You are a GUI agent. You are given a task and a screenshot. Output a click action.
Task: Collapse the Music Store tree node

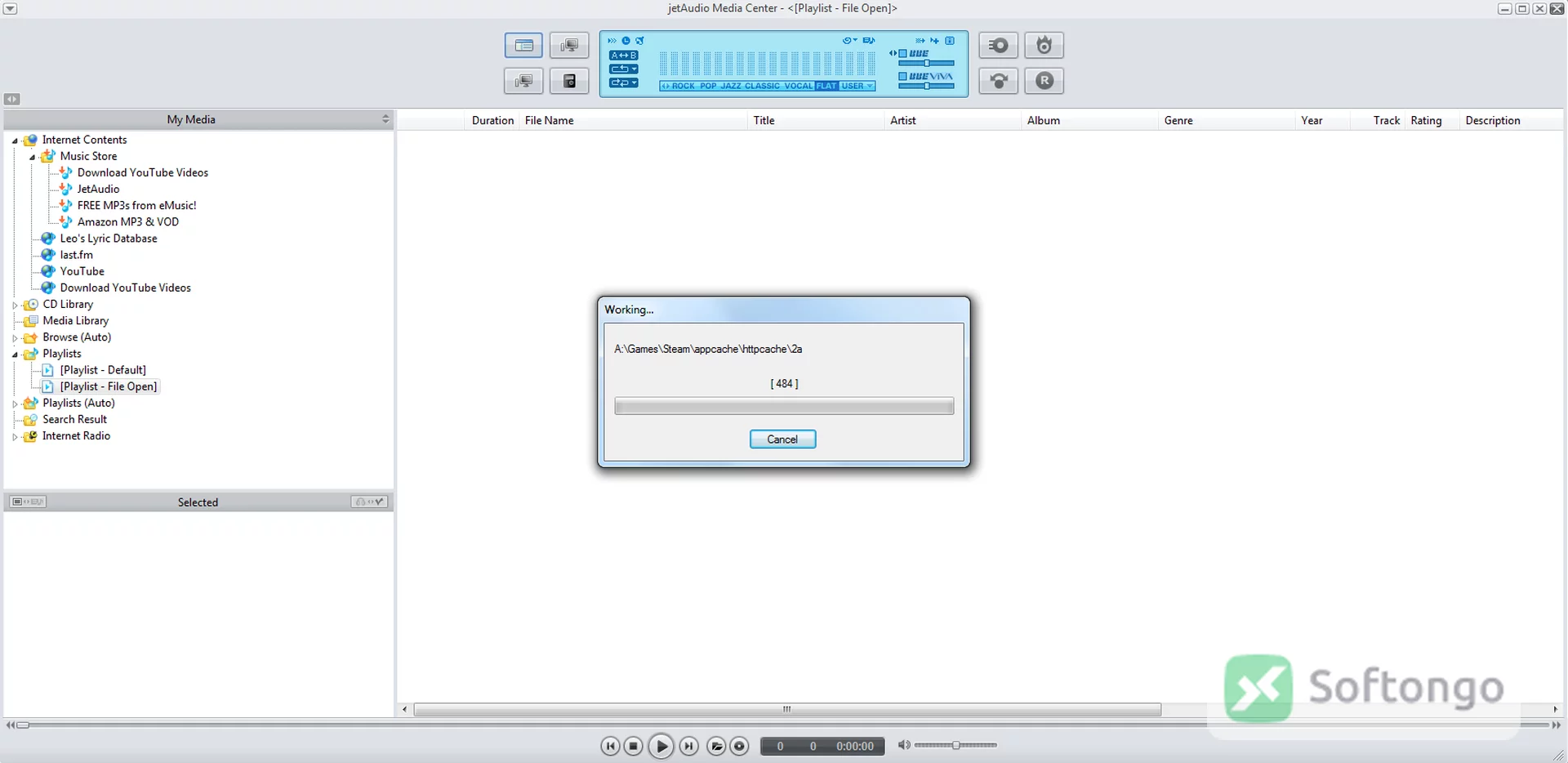click(33, 157)
